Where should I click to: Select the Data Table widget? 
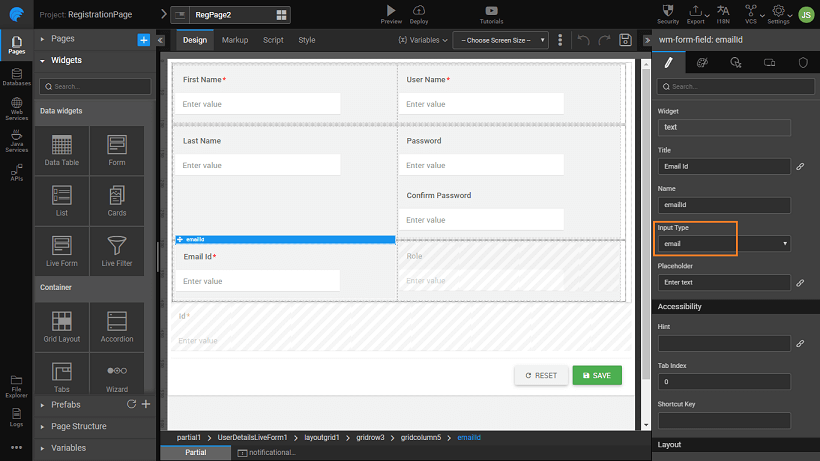(x=62, y=150)
